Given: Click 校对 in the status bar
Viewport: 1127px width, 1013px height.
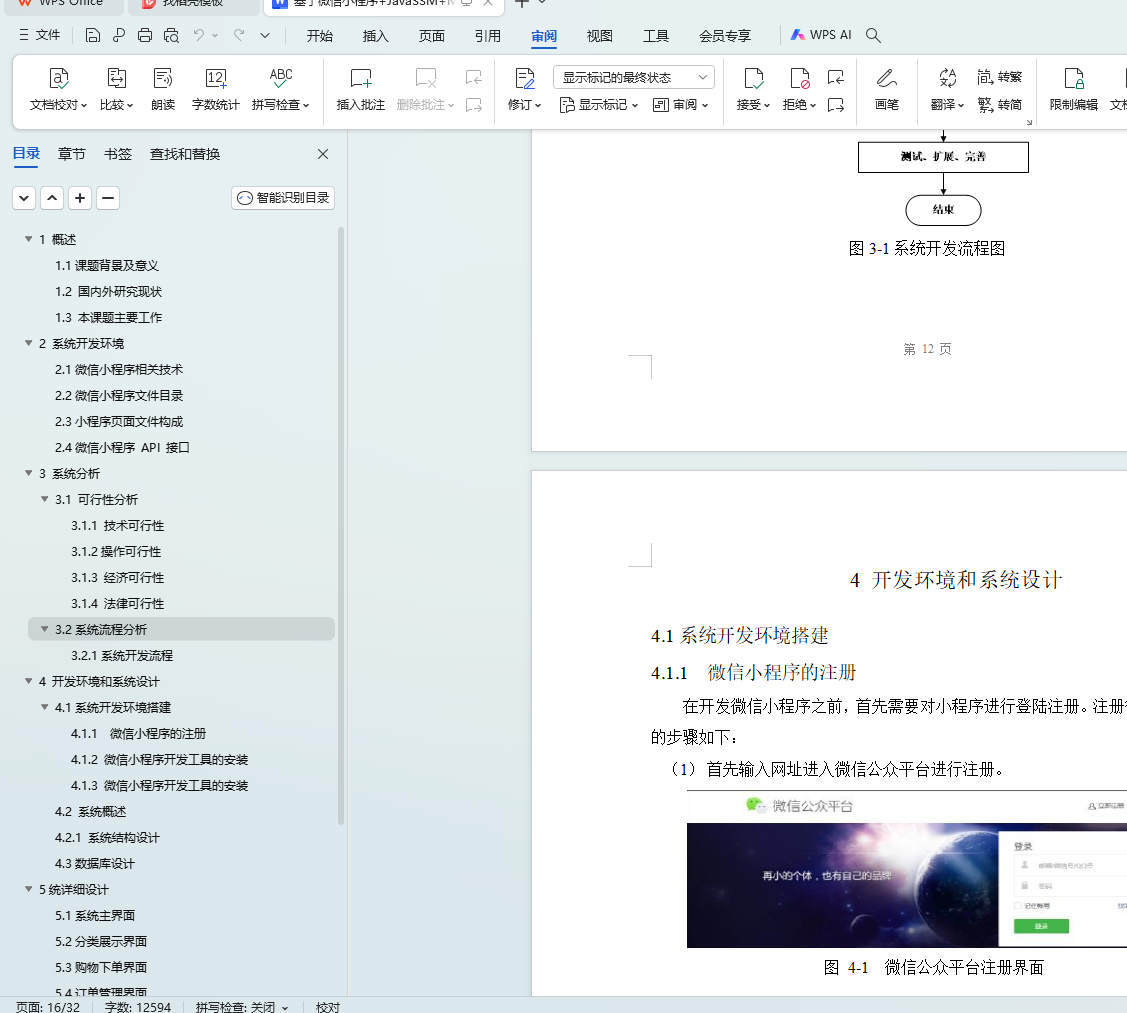Looking at the screenshot, I should click(328, 1007).
